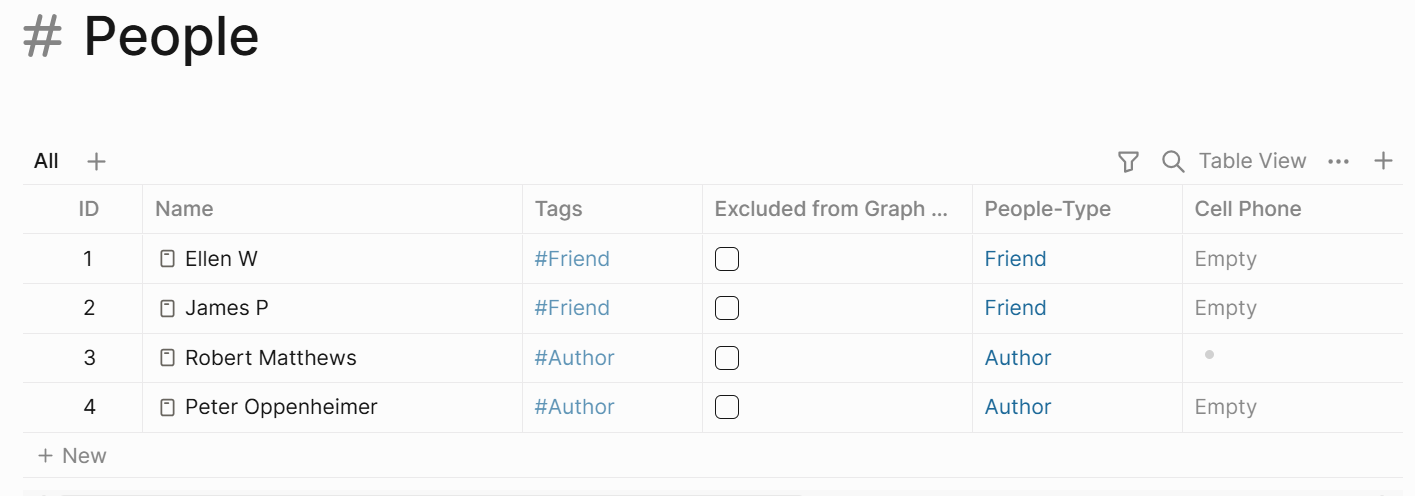Add a new view with the plus next to All

(96, 161)
